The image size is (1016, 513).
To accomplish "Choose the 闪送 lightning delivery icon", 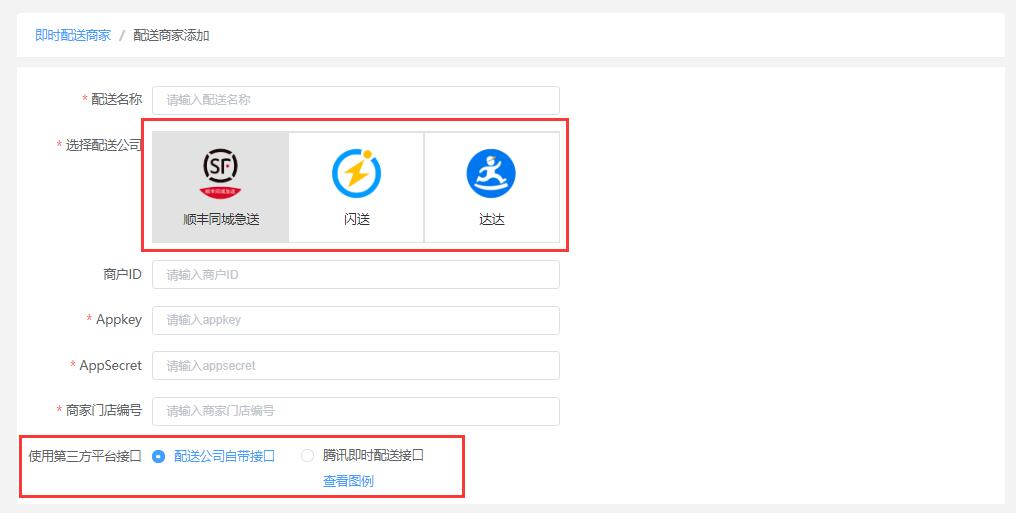I will tap(356, 173).
